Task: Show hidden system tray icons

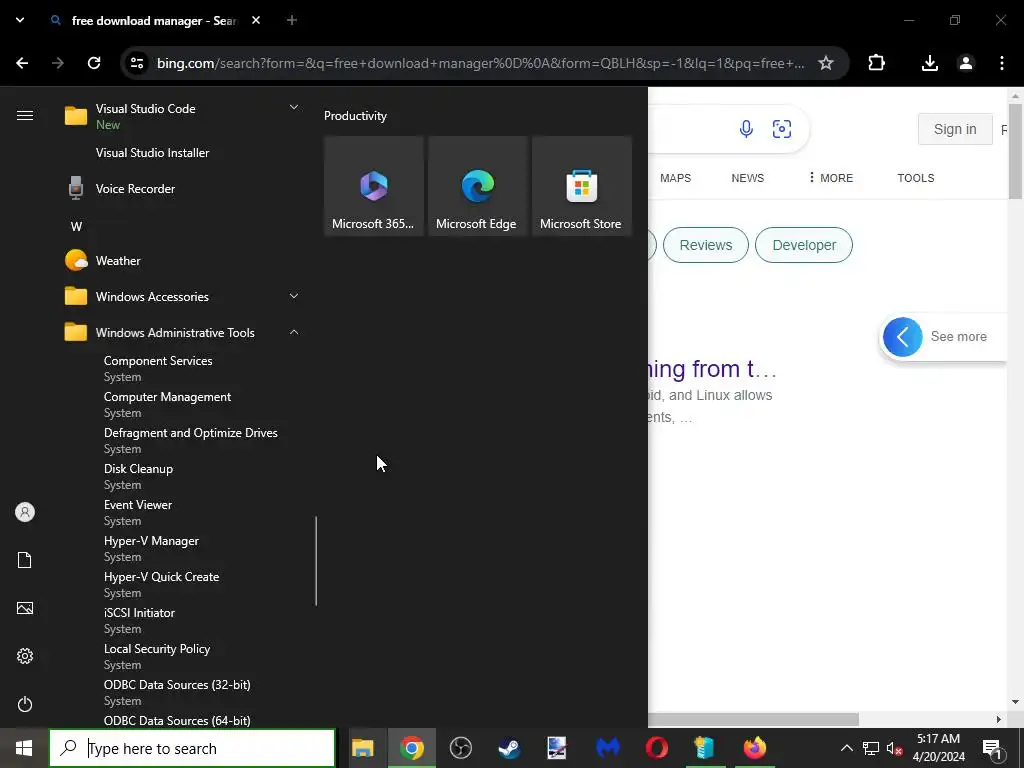Action: pyautogui.click(x=846, y=748)
